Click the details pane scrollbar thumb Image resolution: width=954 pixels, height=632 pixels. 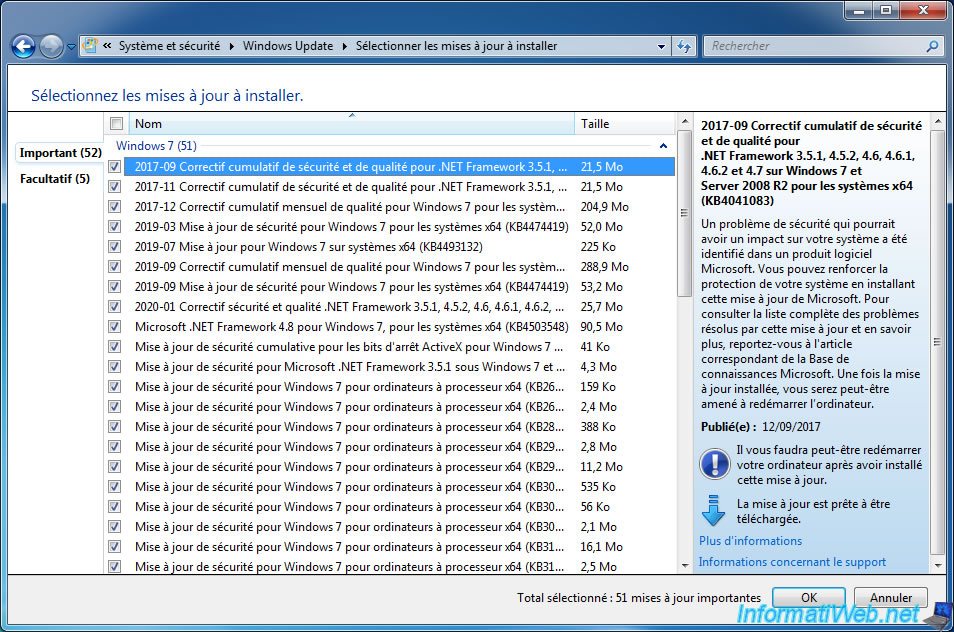938,342
